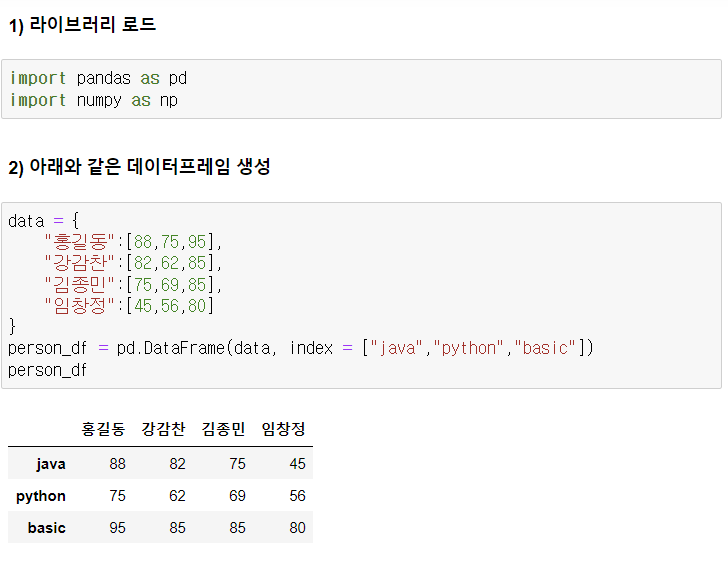The height and width of the screenshot is (566, 728).
Task: Click cell 69 in the python row
Action: 237,495
